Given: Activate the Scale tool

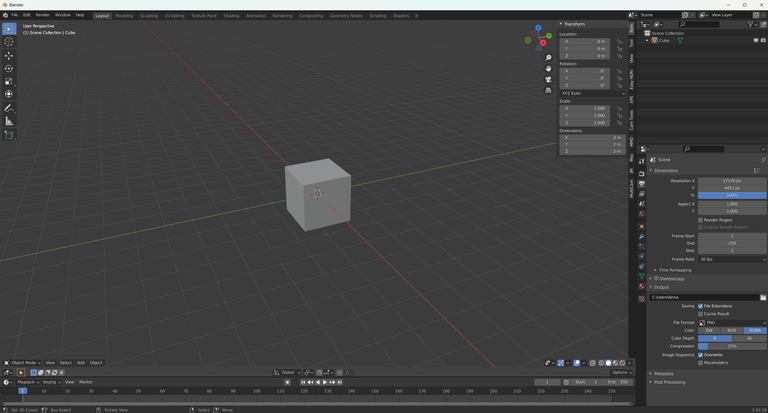Looking at the screenshot, I should coord(9,81).
